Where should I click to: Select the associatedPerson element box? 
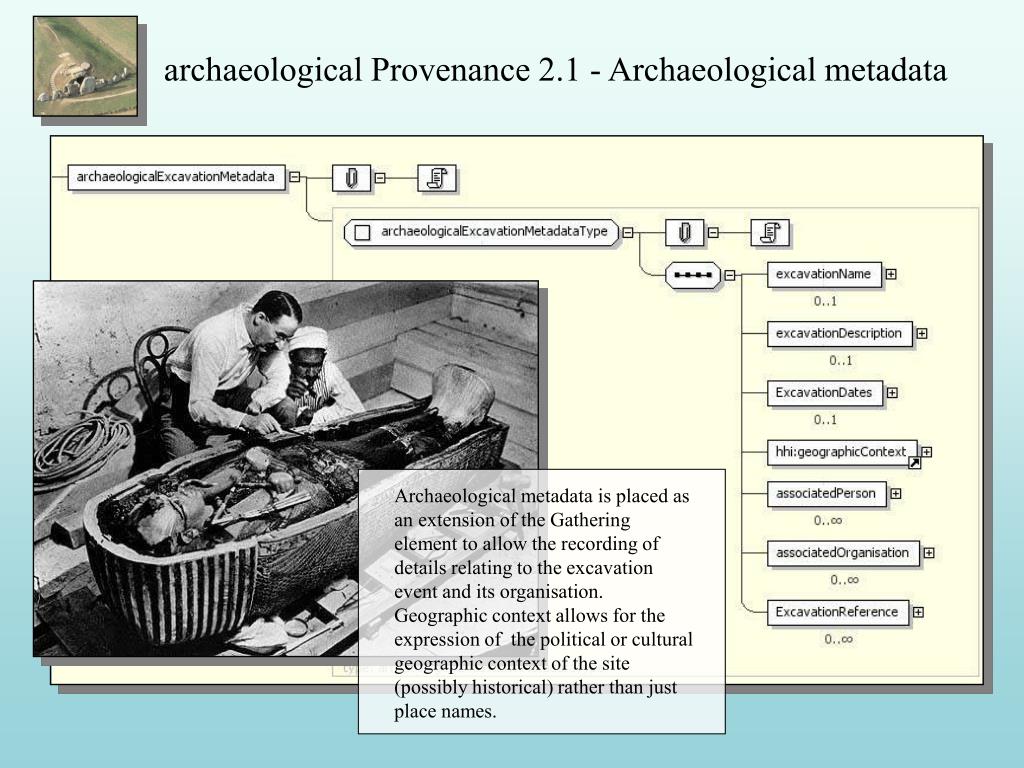pyautogui.click(x=827, y=494)
